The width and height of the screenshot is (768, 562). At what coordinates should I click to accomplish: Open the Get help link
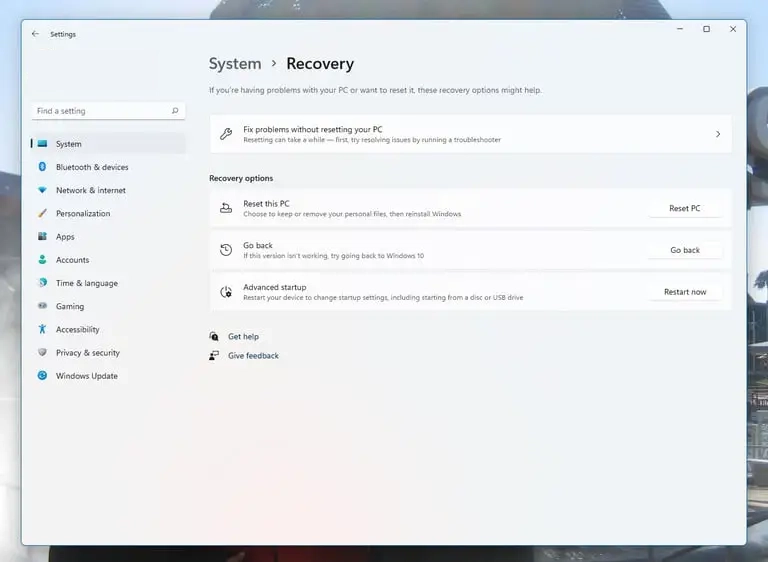pos(243,337)
